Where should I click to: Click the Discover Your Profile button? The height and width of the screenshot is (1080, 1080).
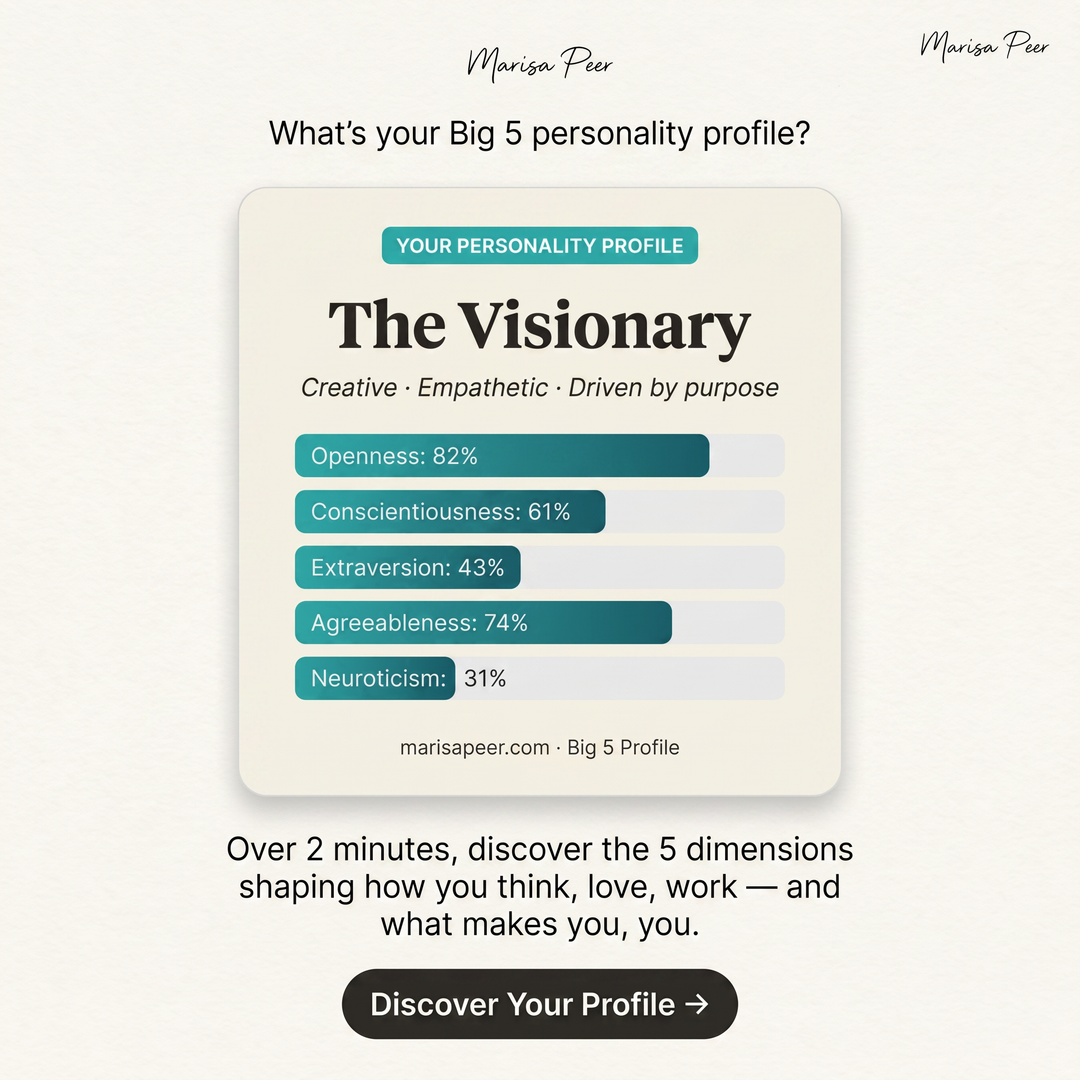click(x=539, y=1004)
